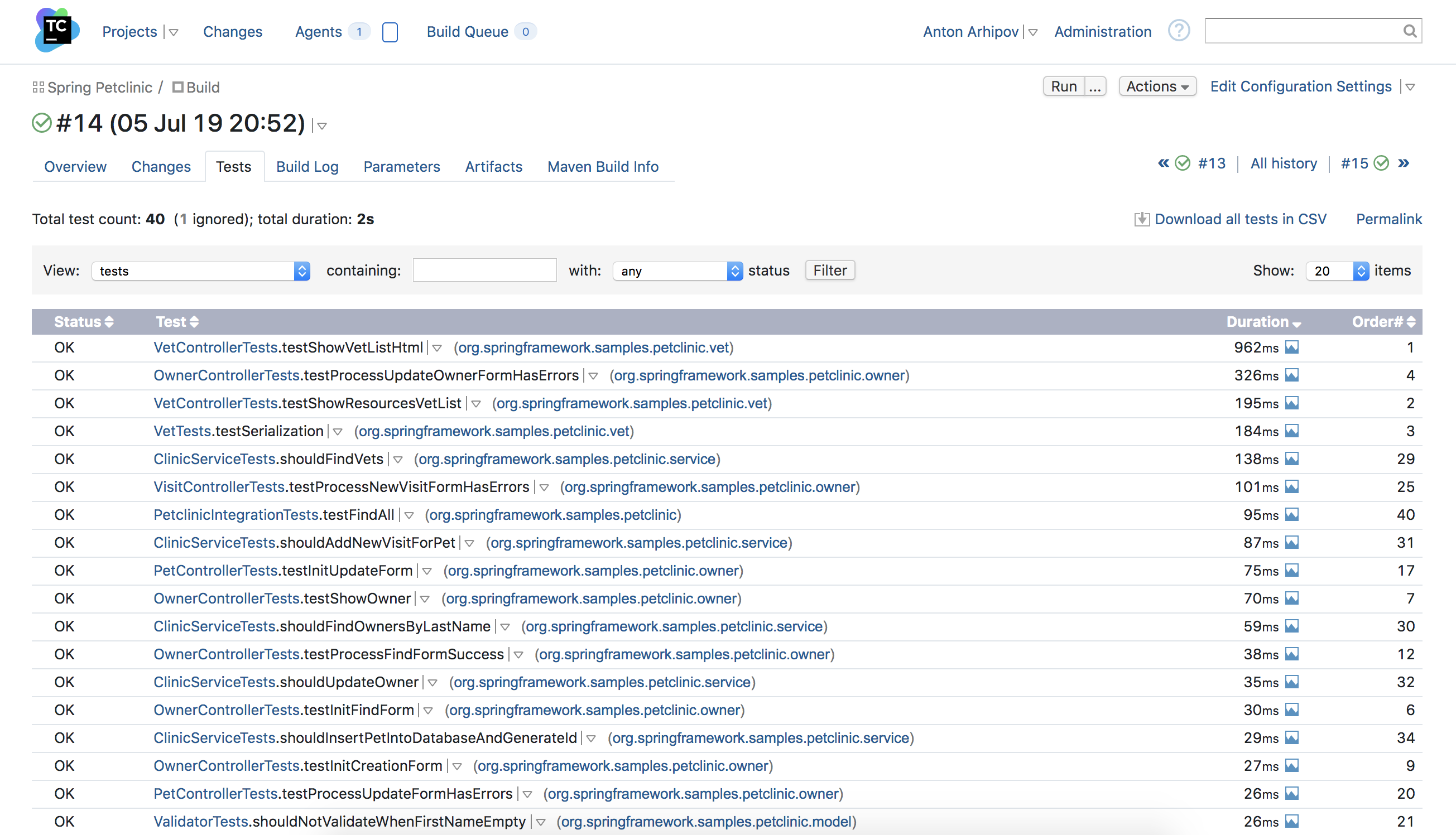Open the Actions dropdown button

coord(1157,86)
